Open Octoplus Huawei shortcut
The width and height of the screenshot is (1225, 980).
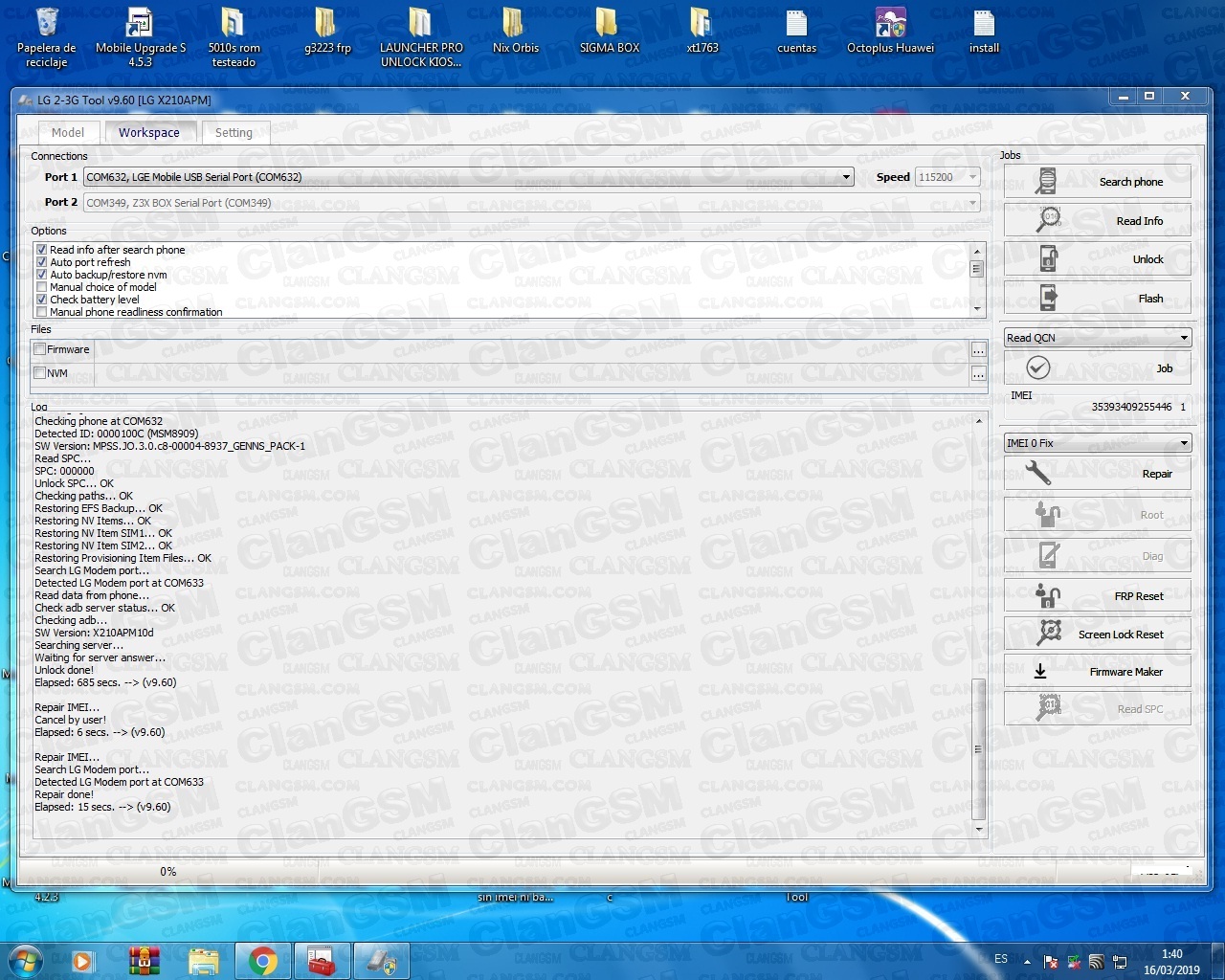click(890, 32)
